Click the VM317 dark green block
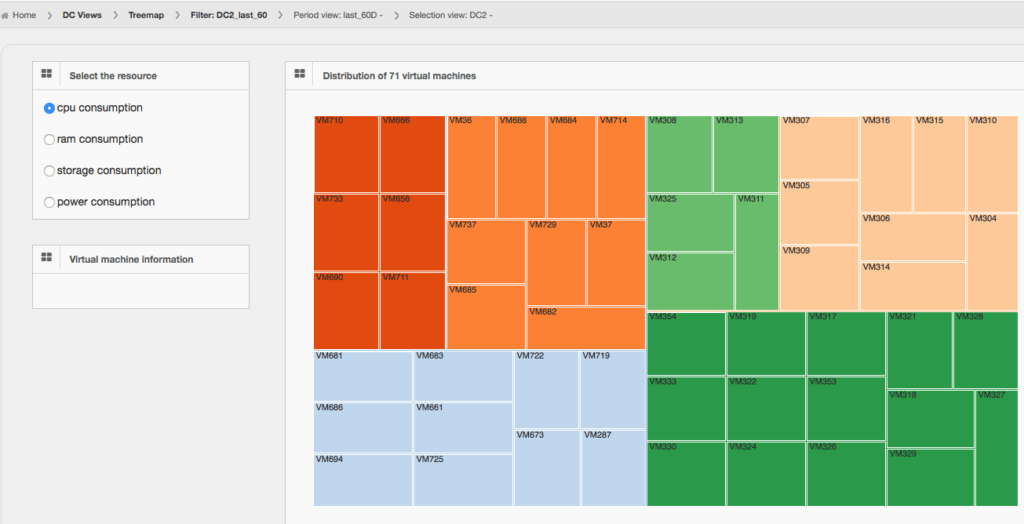The height and width of the screenshot is (524, 1024). [x=846, y=344]
